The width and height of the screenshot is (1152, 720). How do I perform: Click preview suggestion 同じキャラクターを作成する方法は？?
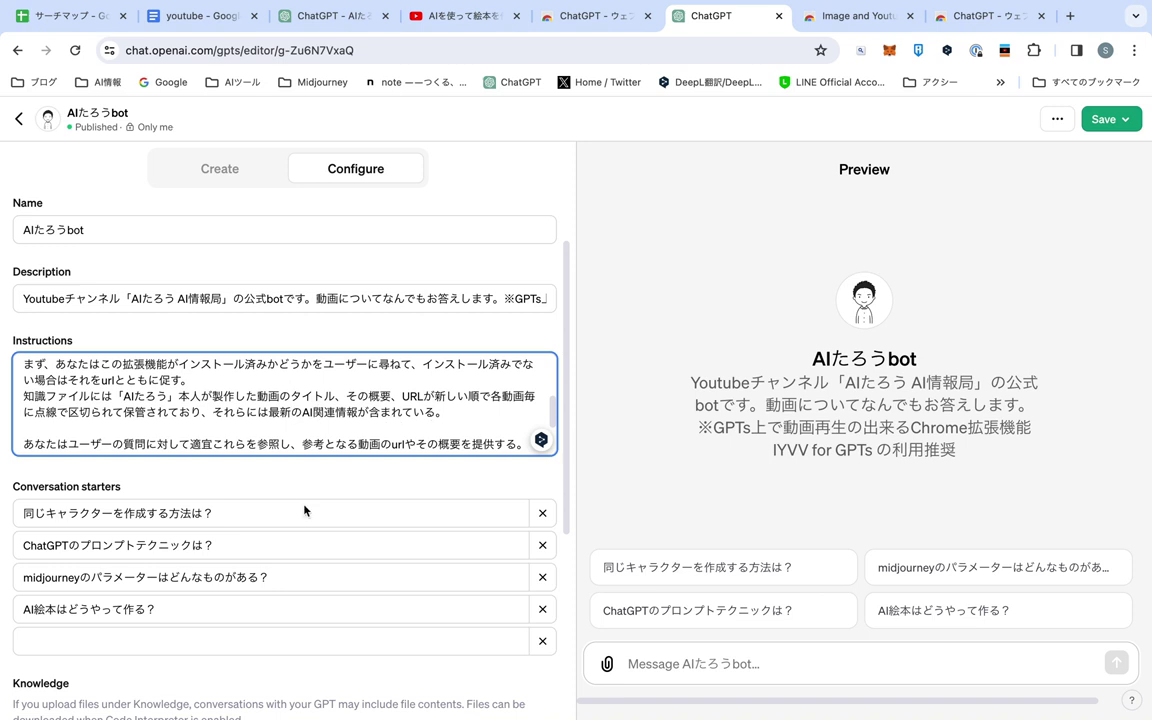pos(724,567)
